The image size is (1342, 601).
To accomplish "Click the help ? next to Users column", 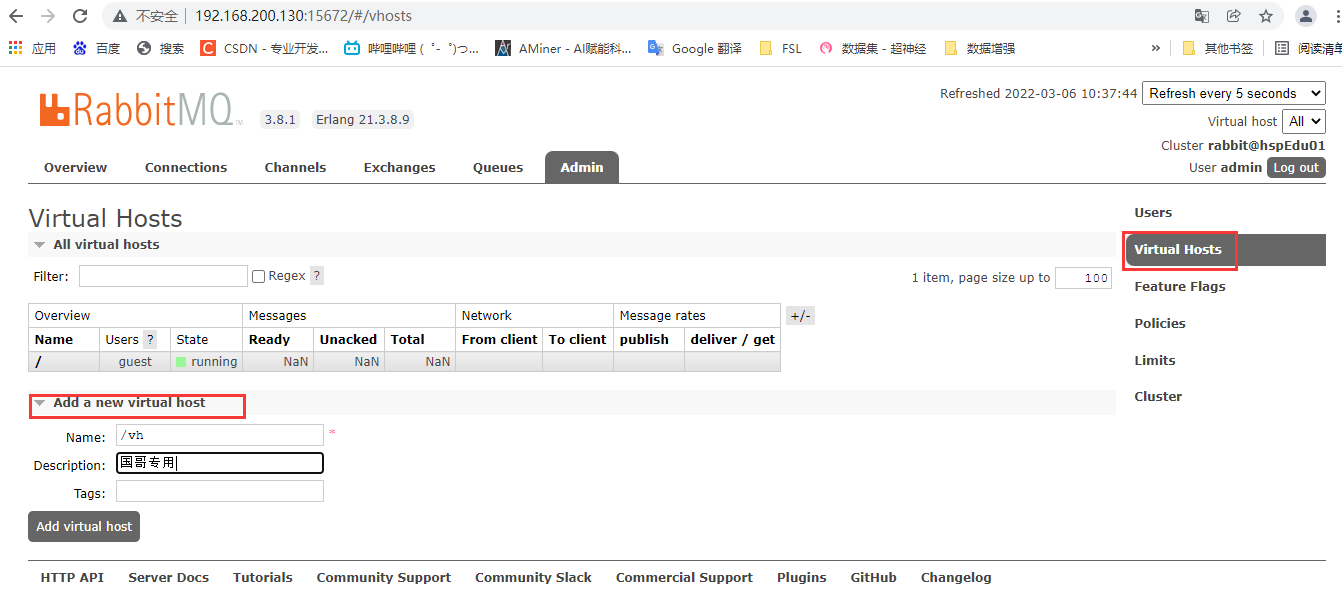I will (x=150, y=339).
